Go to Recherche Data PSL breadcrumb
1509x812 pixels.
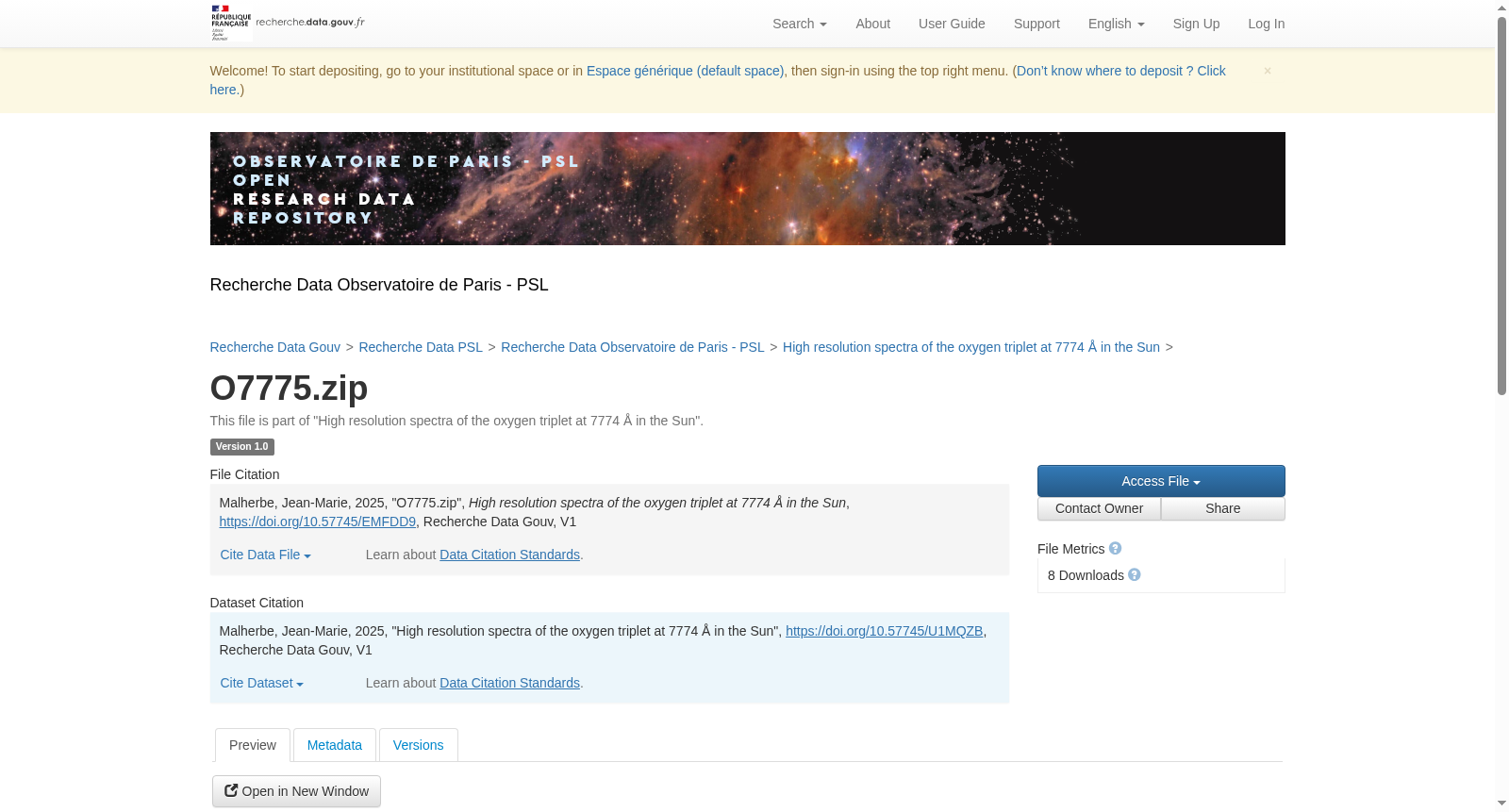(x=421, y=347)
